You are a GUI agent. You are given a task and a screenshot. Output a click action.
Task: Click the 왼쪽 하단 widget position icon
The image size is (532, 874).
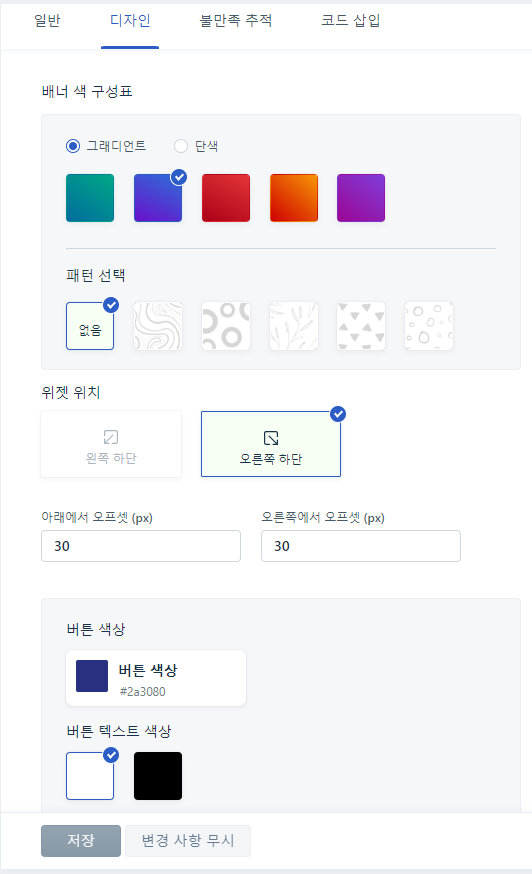111,437
